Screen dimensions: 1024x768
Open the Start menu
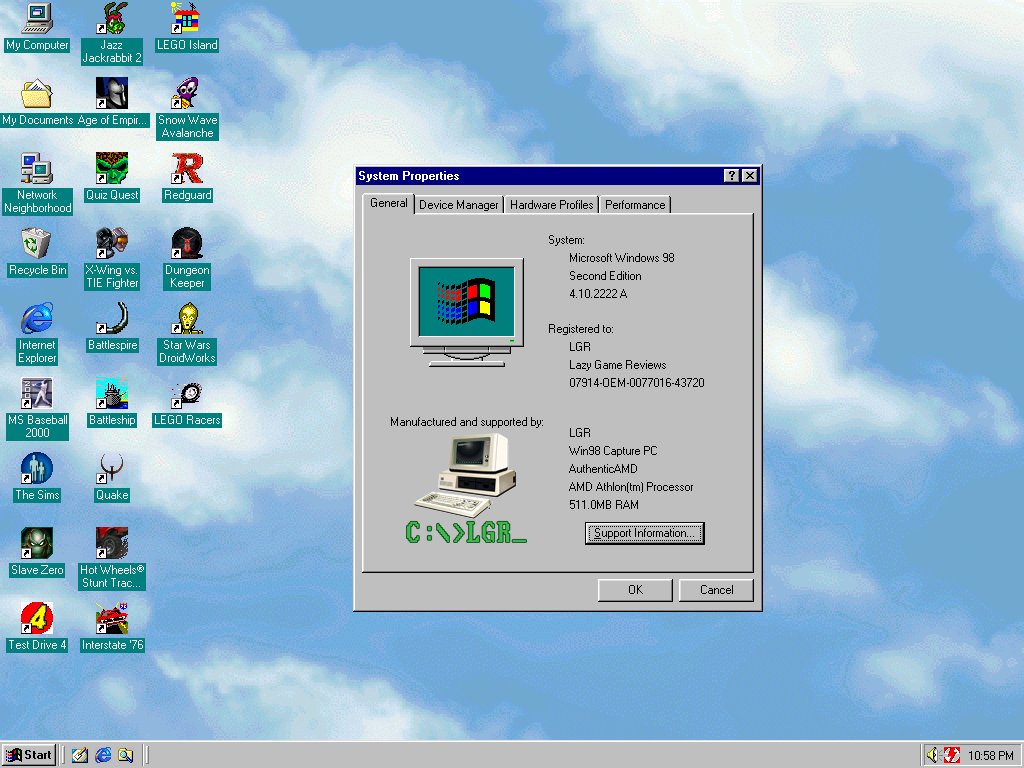click(29, 755)
